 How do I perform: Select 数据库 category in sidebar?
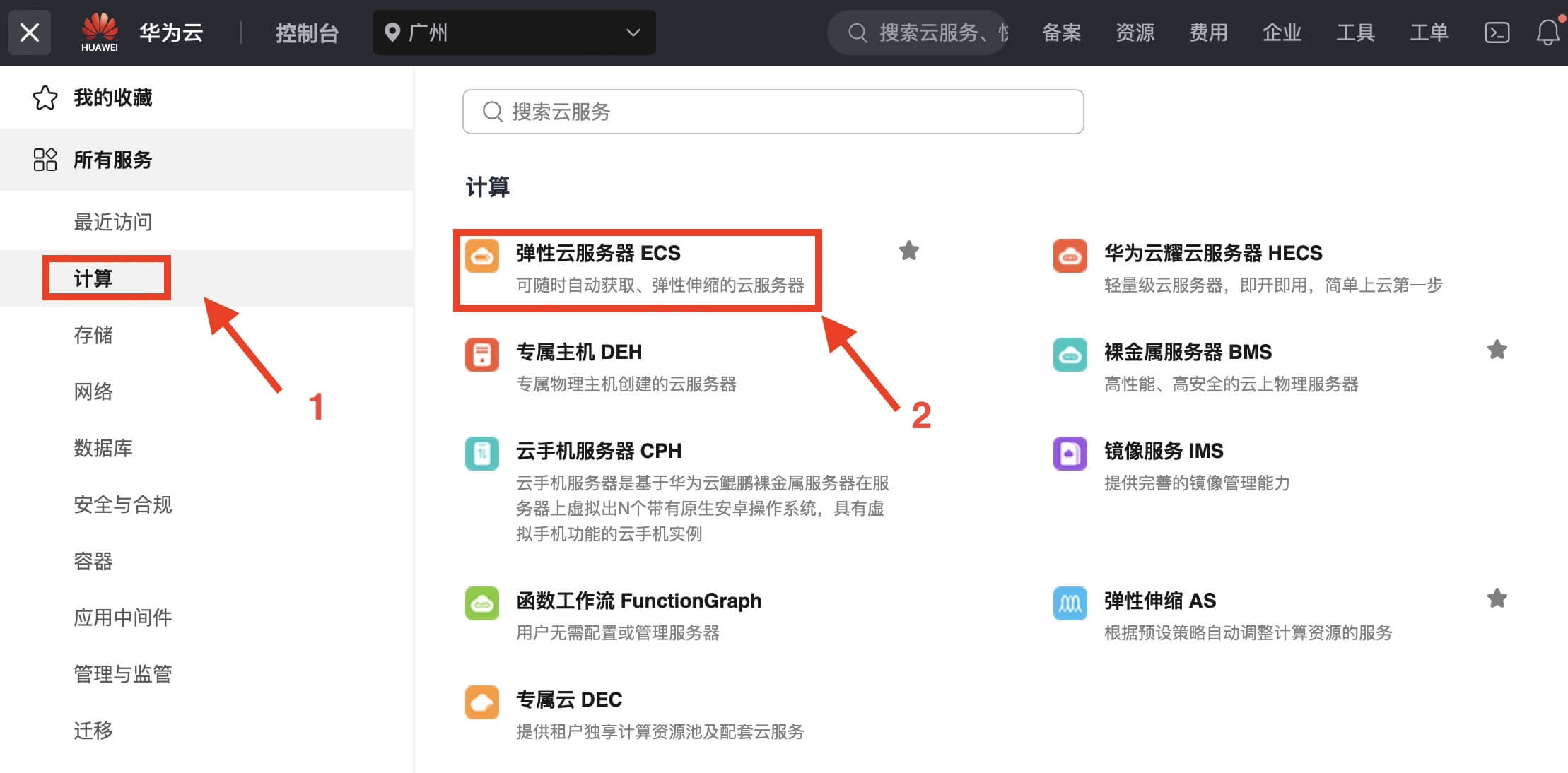[x=103, y=448]
